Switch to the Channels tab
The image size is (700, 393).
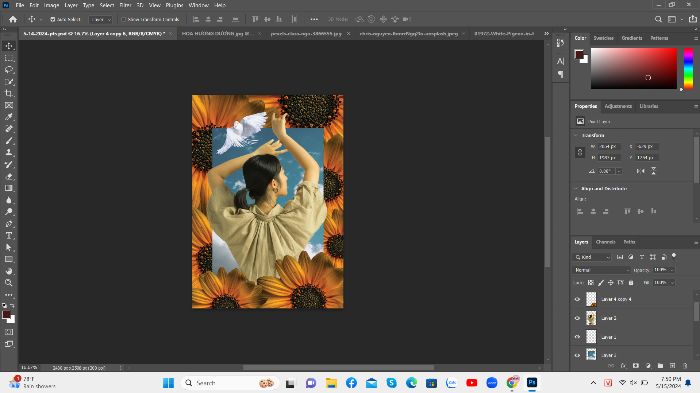[605, 242]
